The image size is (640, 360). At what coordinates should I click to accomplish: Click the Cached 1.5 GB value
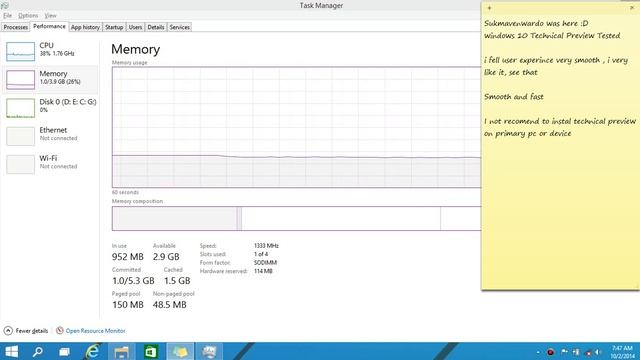tap(177, 281)
